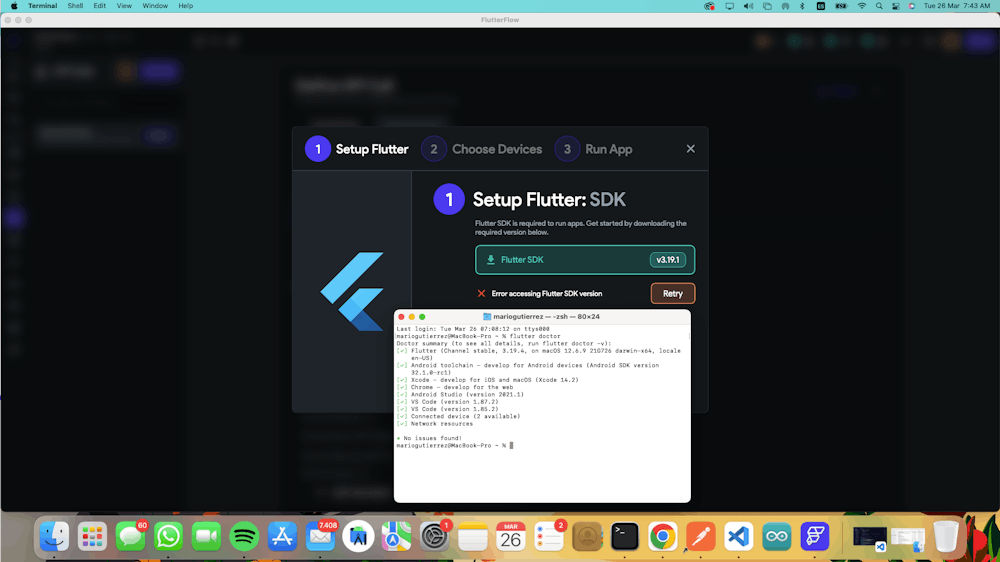Click the Wi-Fi status icon in menu bar
The width and height of the screenshot is (1000, 562).
[862, 6]
